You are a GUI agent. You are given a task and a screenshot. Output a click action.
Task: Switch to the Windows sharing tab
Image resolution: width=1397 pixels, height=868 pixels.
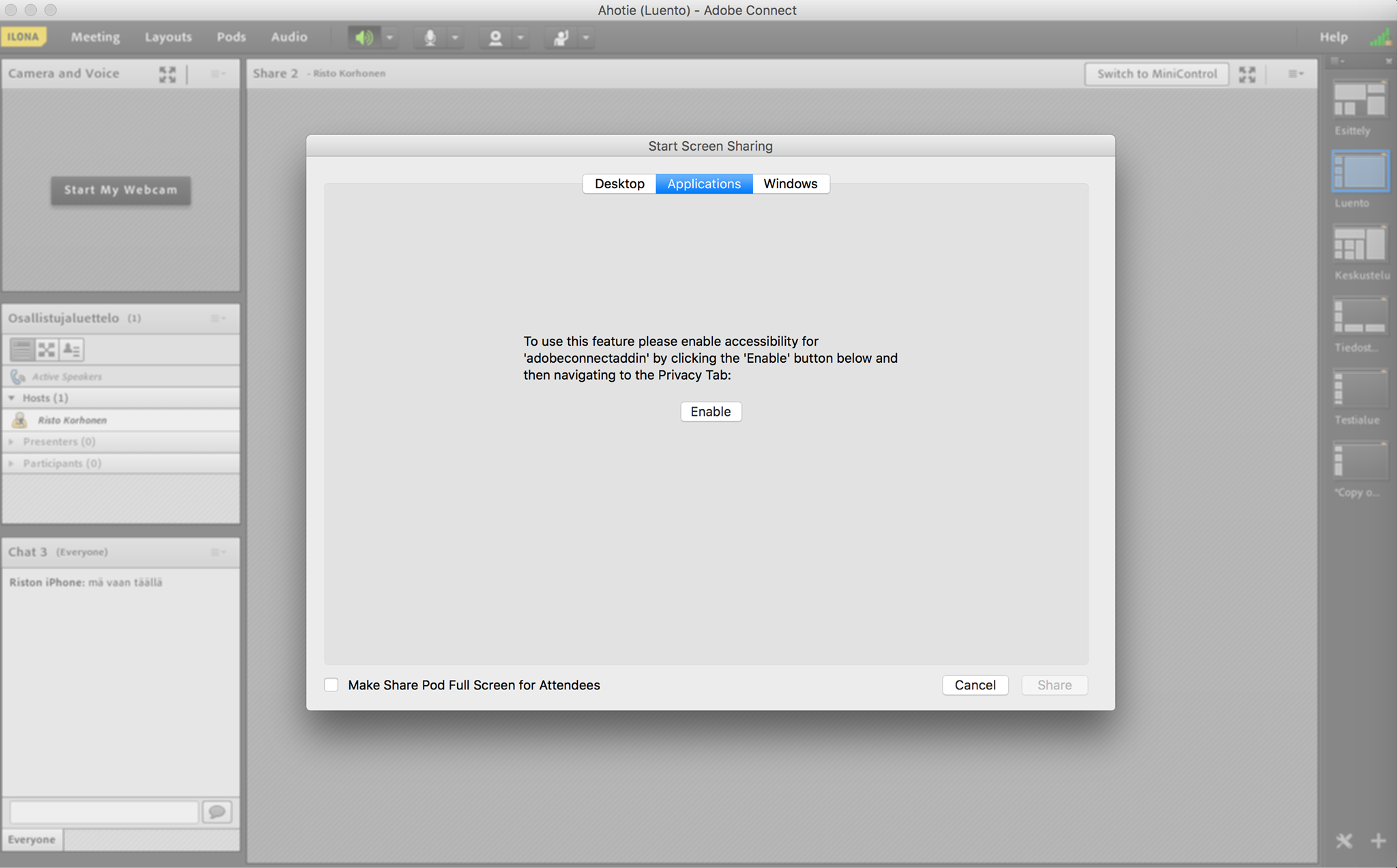point(791,183)
